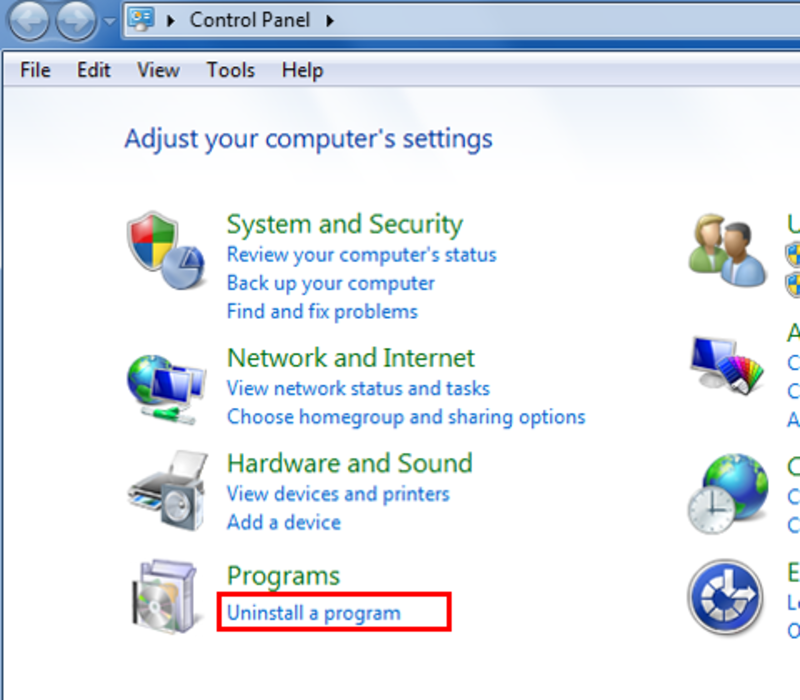Click the Hardware and Sound printer icon

tap(167, 490)
